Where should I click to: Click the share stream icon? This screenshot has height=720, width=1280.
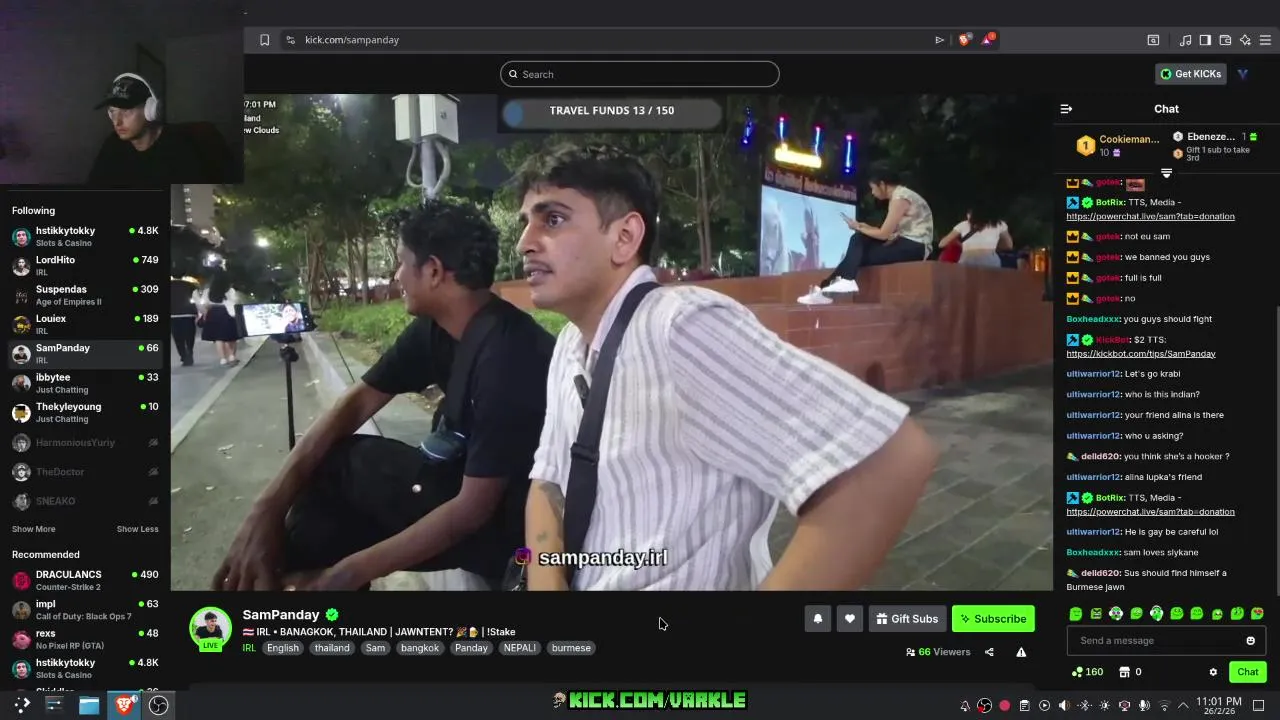pos(989,652)
